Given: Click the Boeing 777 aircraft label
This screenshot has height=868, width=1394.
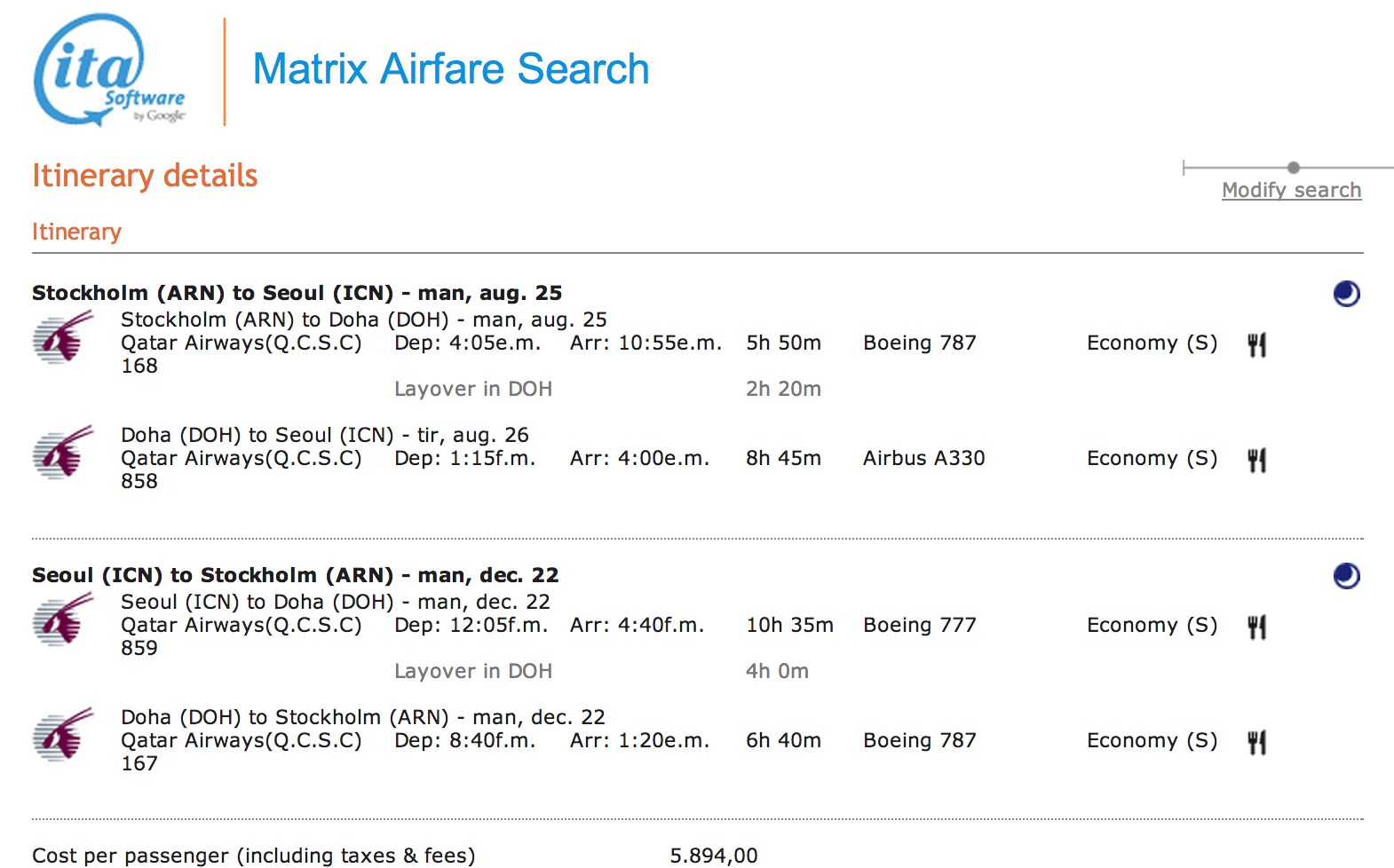Looking at the screenshot, I should click(919, 625).
